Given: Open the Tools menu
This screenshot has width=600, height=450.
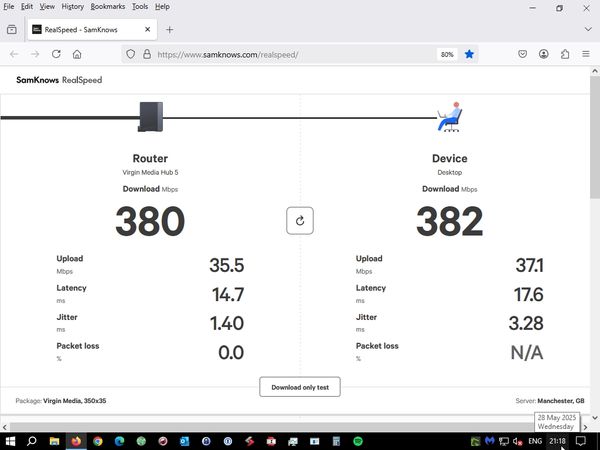Looking at the screenshot, I should 140,7.
